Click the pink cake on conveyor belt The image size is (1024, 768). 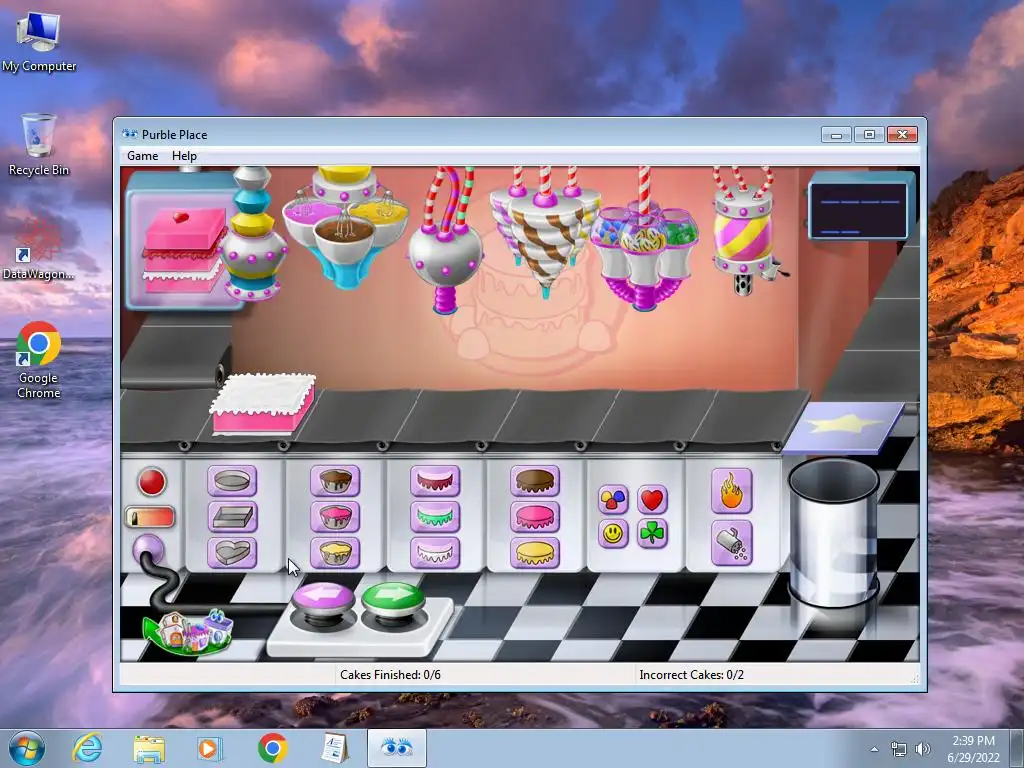point(263,403)
